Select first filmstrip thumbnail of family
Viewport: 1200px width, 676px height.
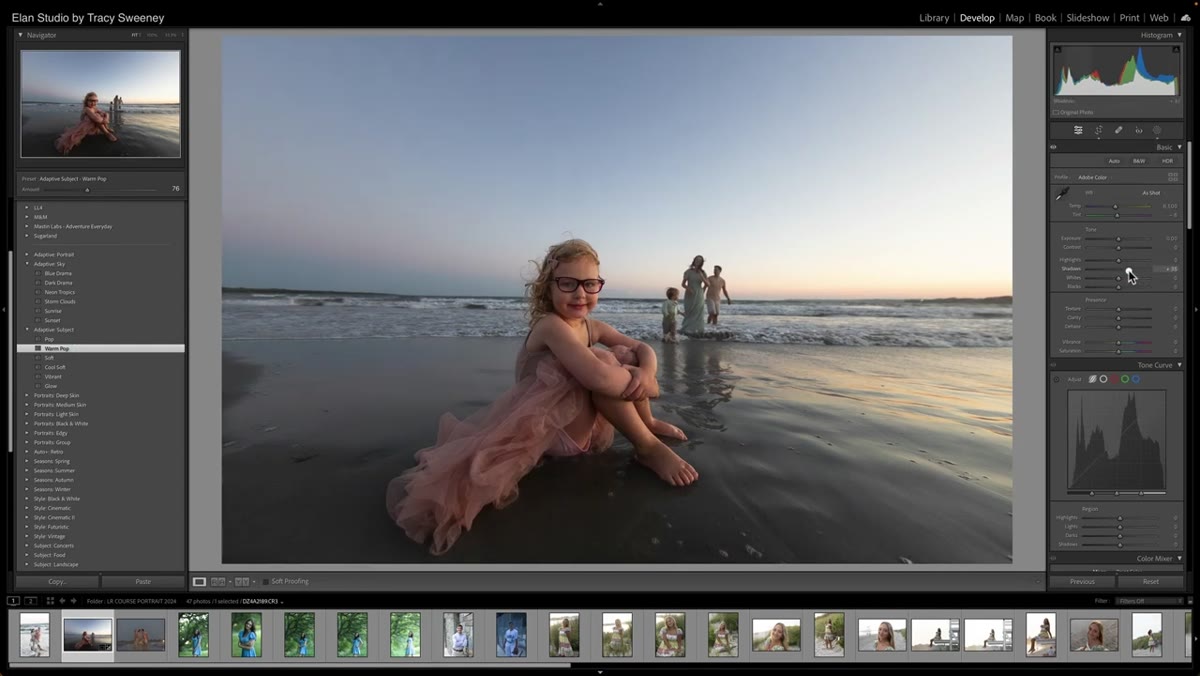point(35,635)
